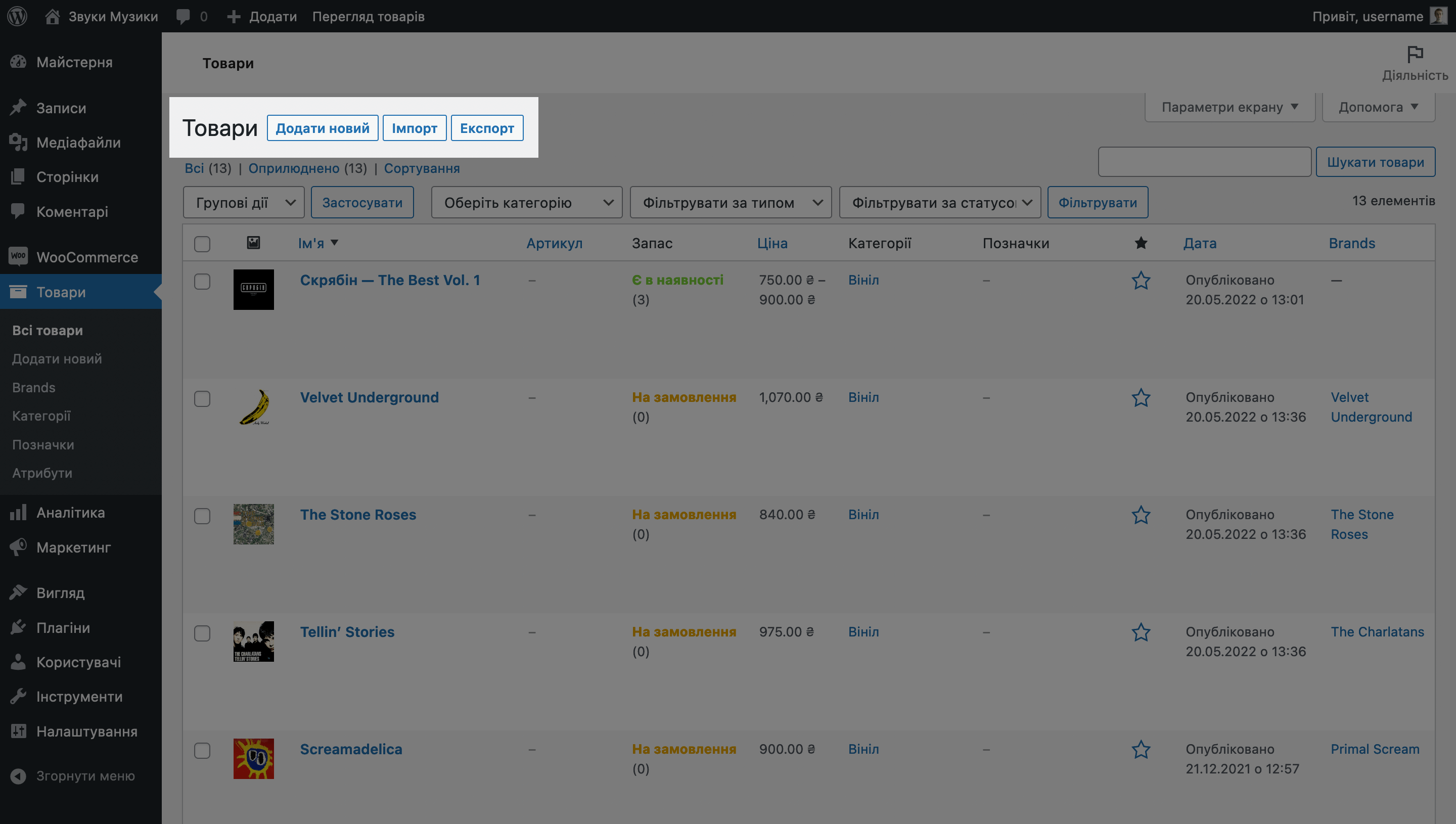
Task: Toggle featured star for Скрябін — The Best Vol. 1
Action: coord(1141,281)
